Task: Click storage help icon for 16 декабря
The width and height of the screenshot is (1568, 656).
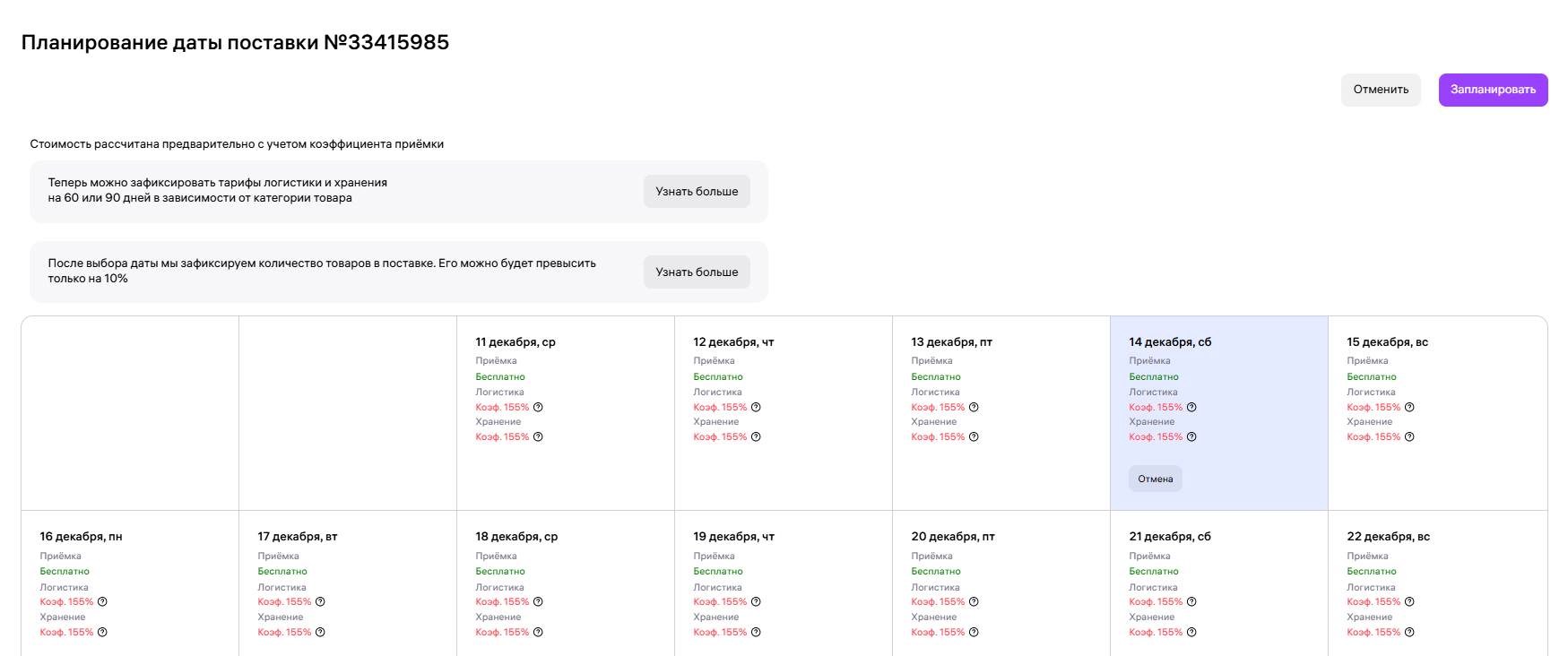Action: point(102,633)
